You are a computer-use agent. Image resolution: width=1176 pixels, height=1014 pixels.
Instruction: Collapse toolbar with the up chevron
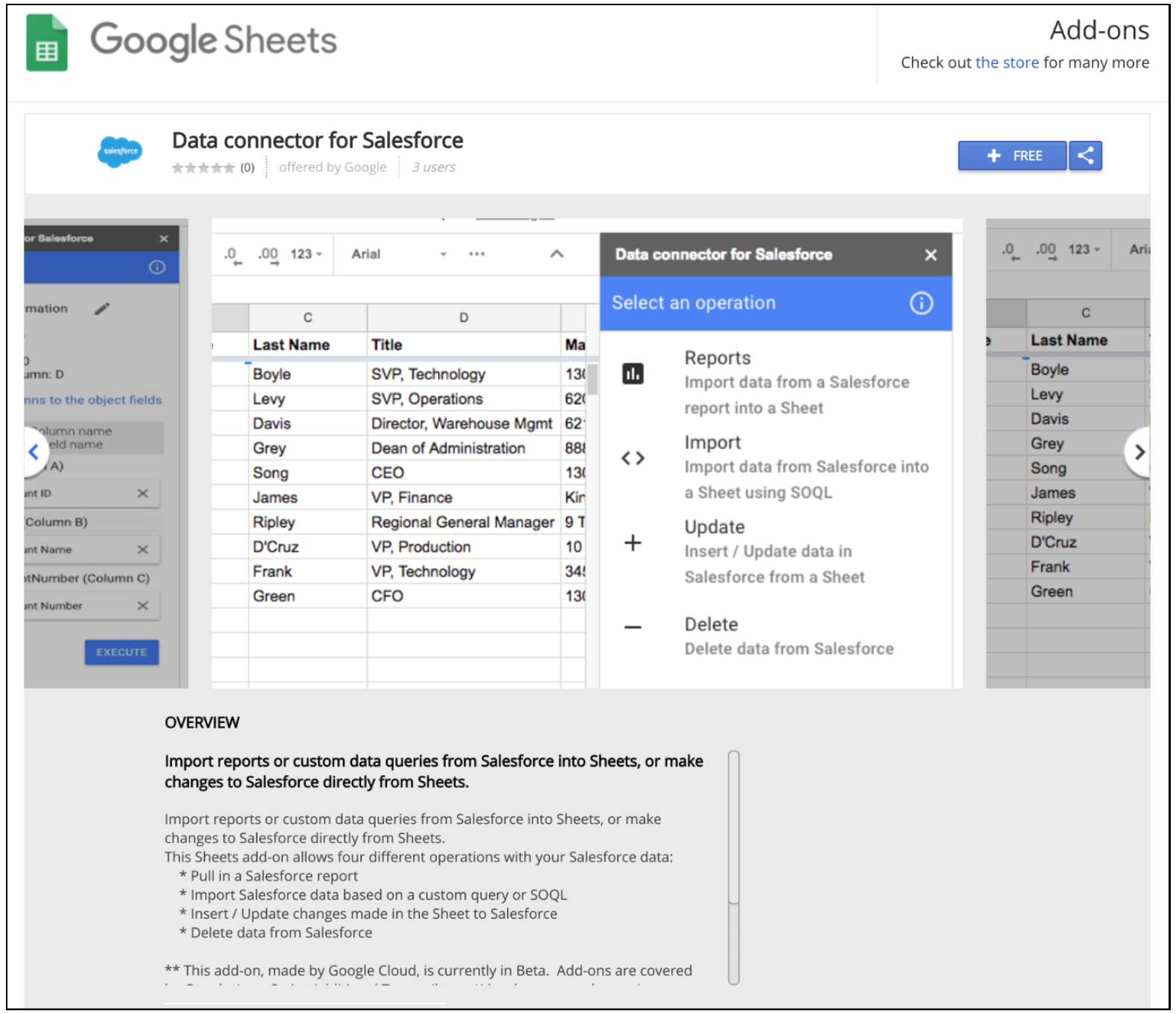(557, 255)
